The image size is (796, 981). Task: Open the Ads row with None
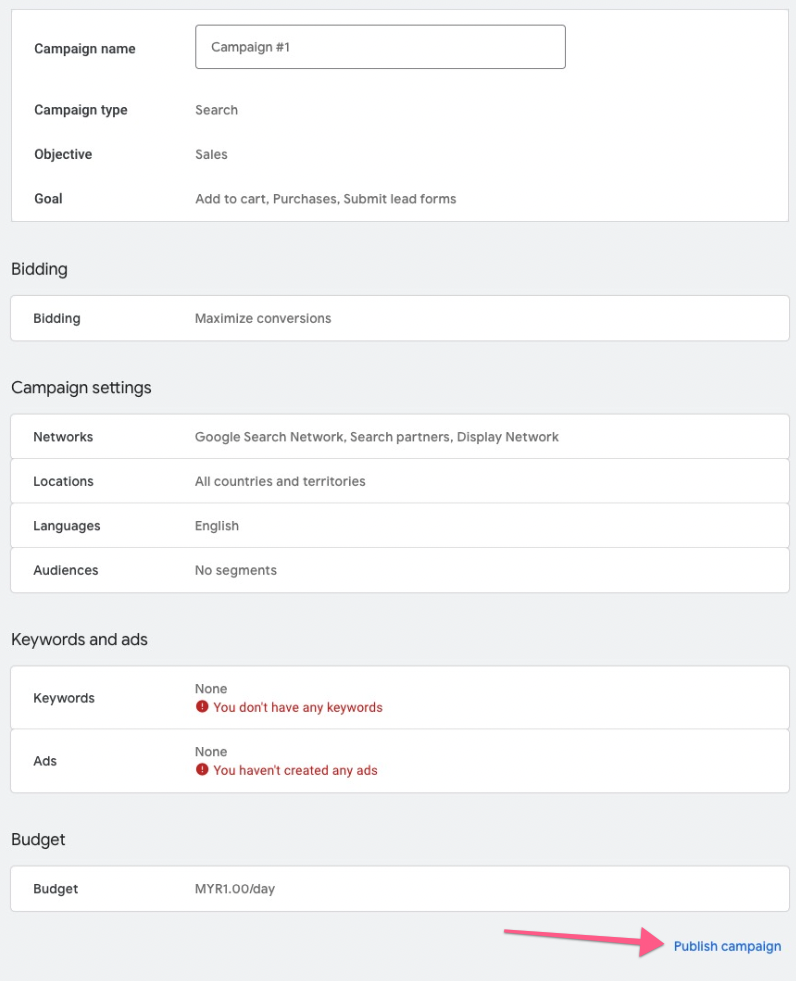[400, 761]
